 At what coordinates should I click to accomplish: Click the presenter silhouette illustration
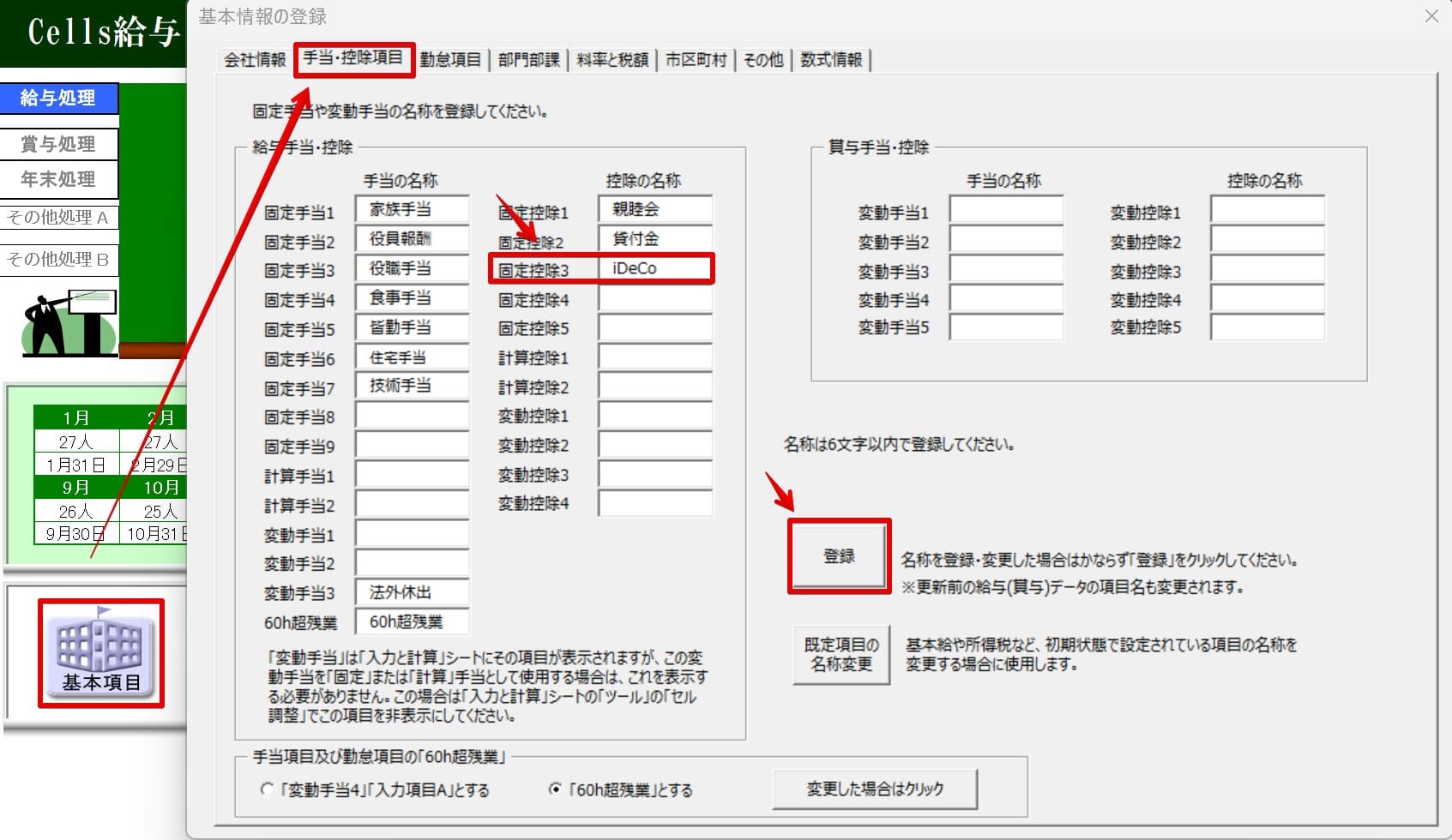pyautogui.click(x=69, y=324)
